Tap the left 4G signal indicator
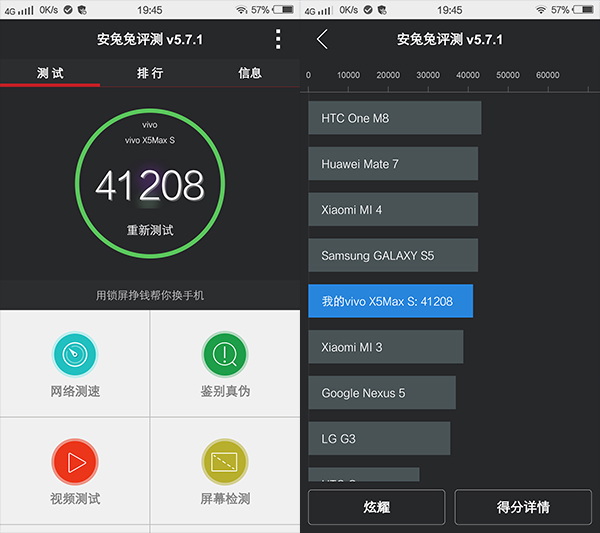 [19, 10]
